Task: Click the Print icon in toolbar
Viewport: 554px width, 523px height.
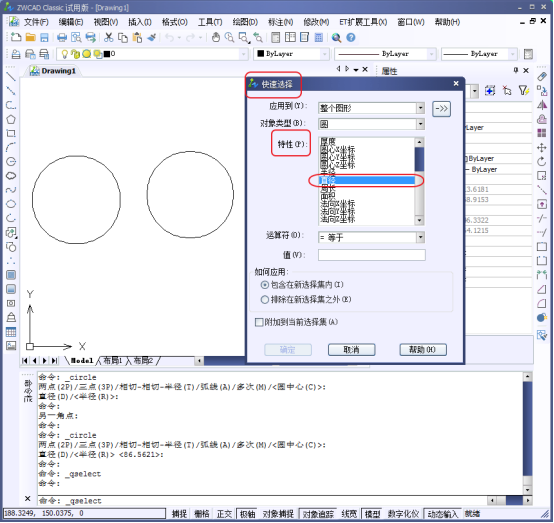Action: point(62,37)
